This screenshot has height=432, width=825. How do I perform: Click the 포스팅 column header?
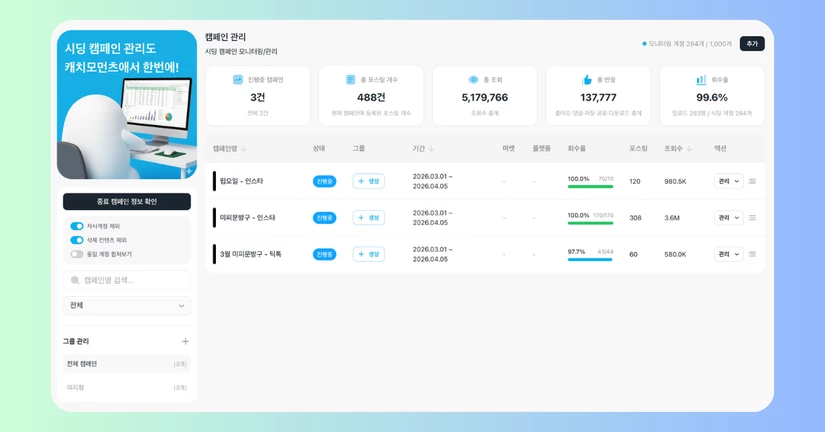point(638,149)
